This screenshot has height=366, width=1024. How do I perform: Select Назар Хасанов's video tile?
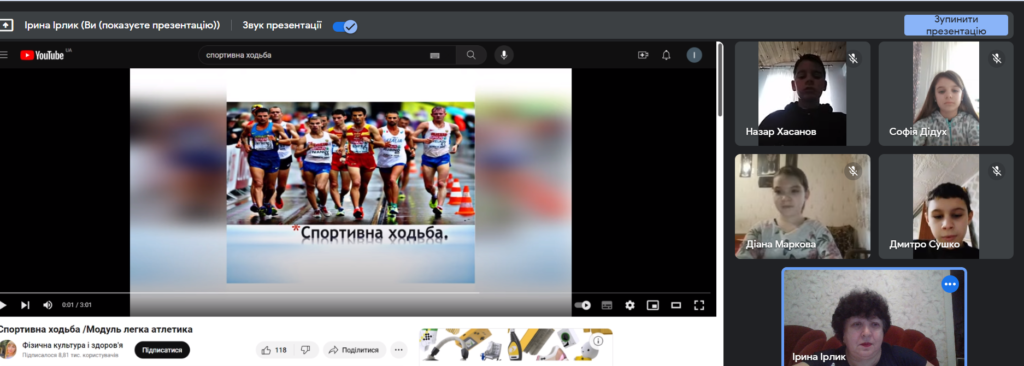802,93
